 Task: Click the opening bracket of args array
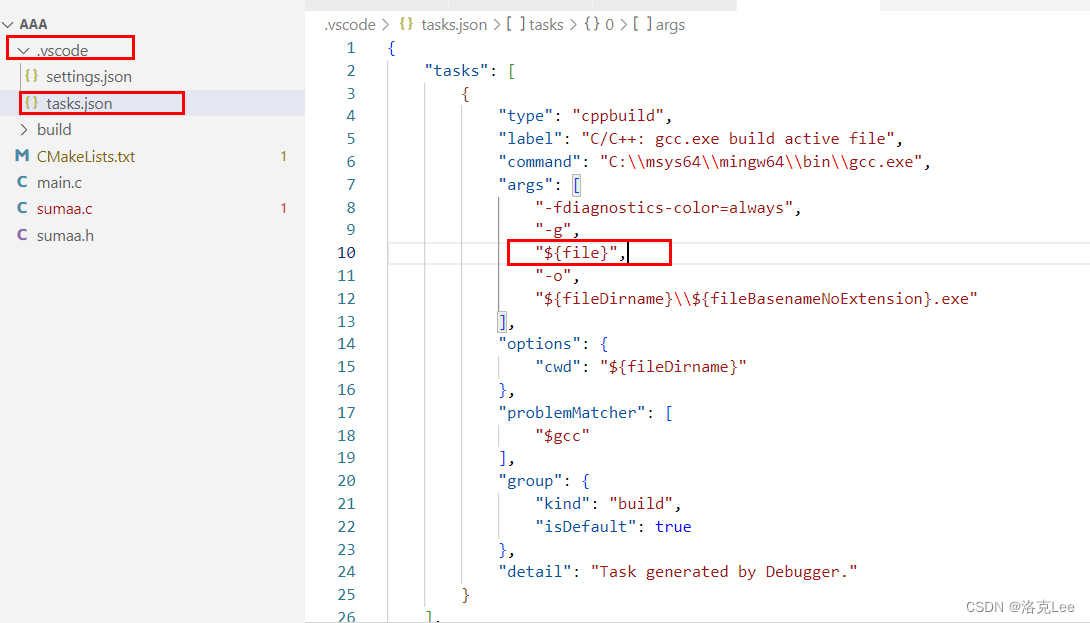point(576,185)
